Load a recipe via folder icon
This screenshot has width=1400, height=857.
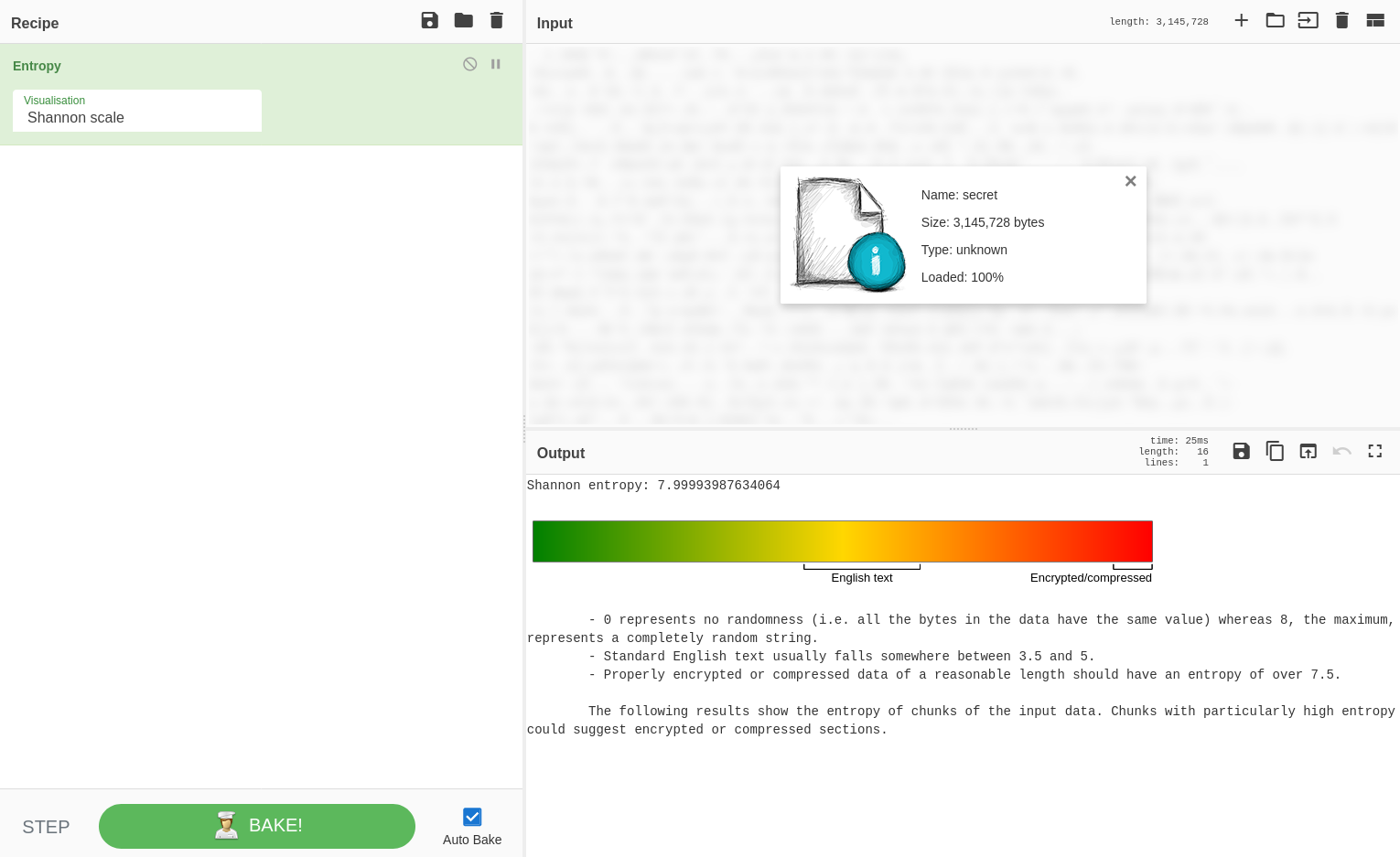(464, 20)
